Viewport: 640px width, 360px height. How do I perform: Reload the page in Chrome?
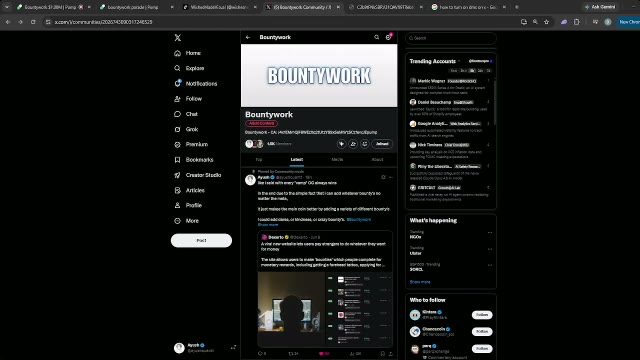[x=33, y=22]
